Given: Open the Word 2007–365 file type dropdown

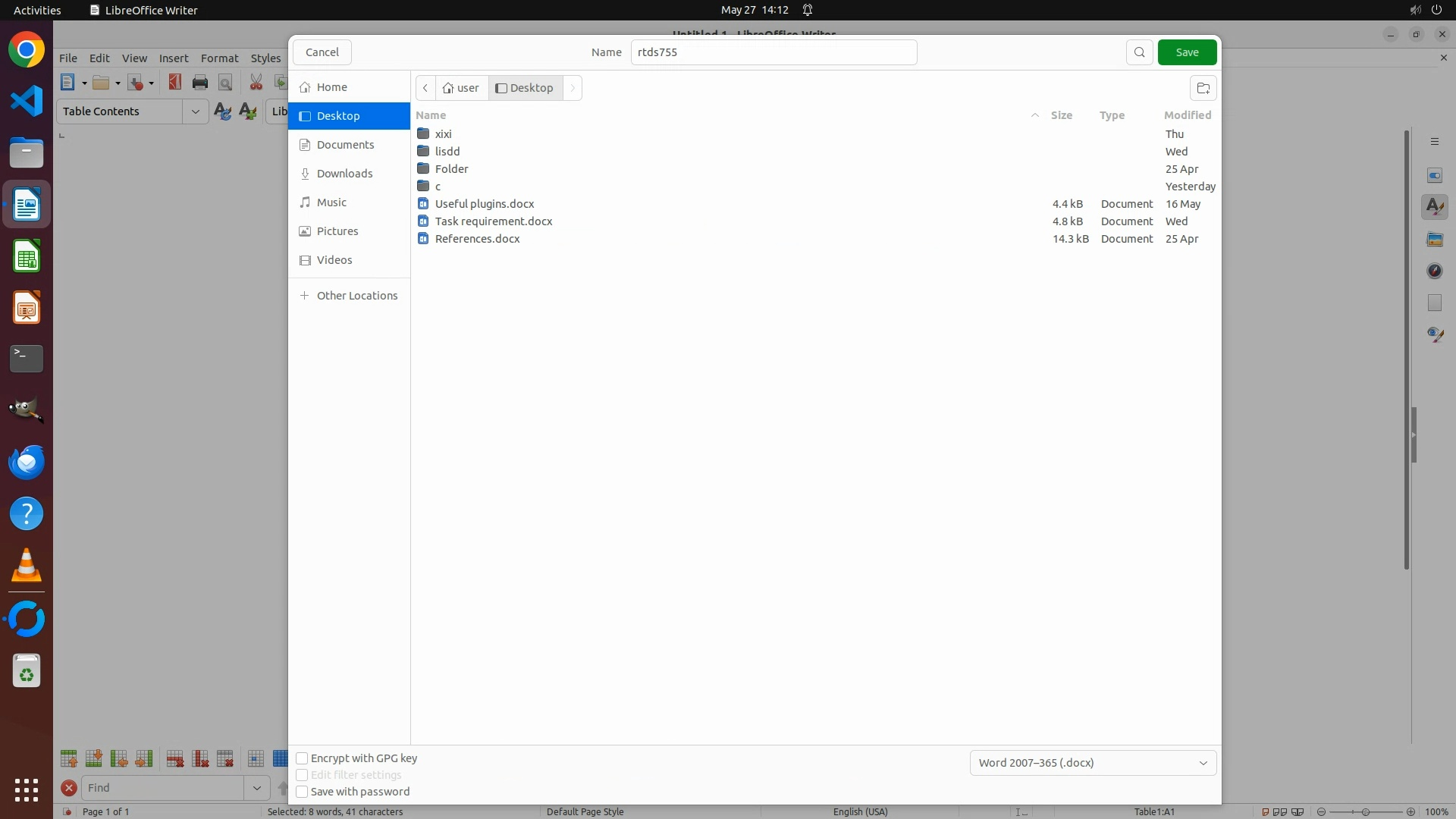Looking at the screenshot, I should 1093,763.
